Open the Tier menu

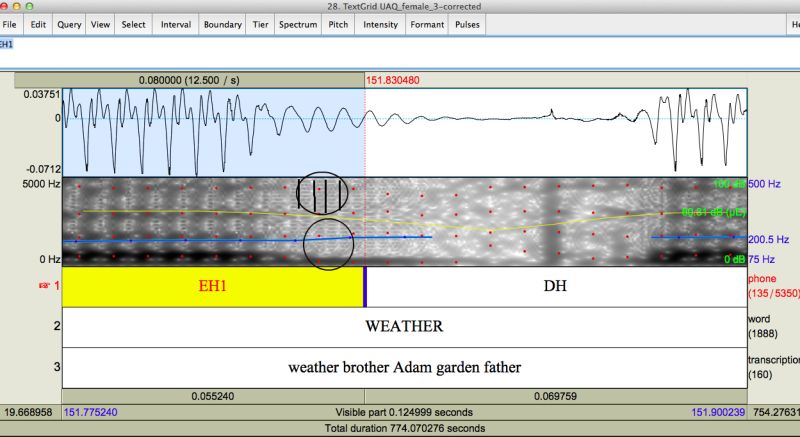tap(260, 24)
